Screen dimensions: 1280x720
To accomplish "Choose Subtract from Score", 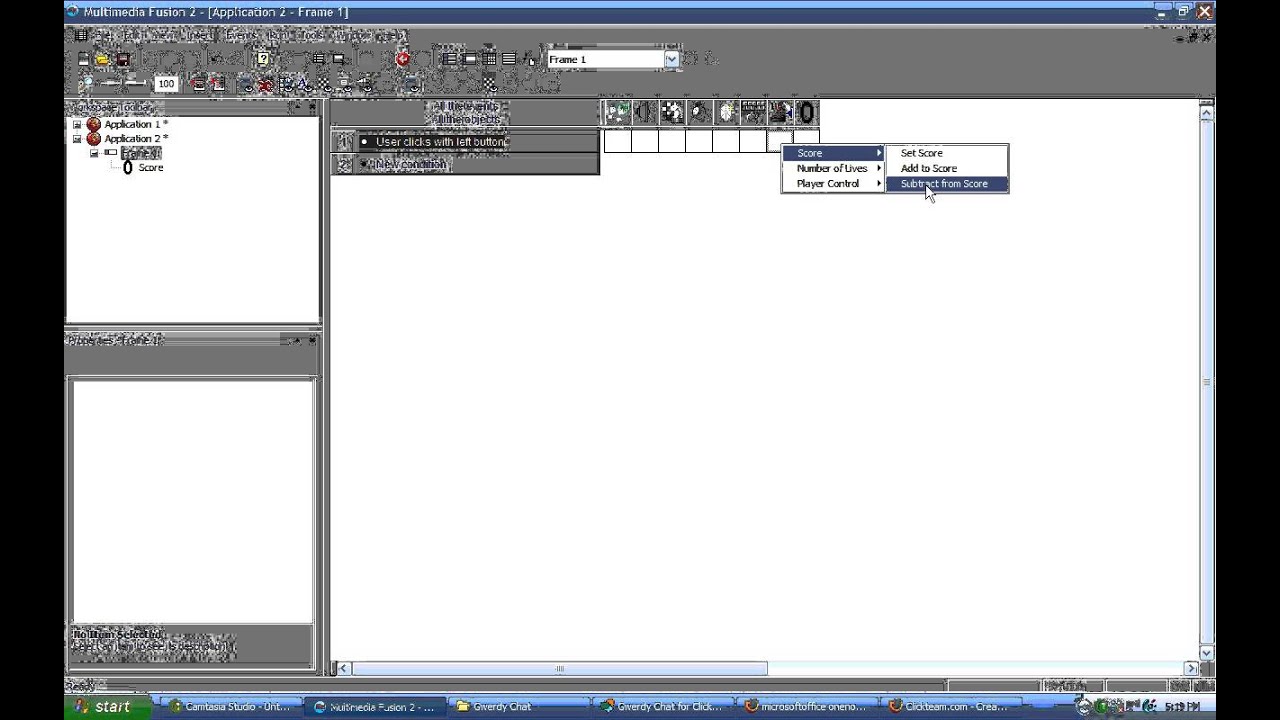I will tap(947, 184).
